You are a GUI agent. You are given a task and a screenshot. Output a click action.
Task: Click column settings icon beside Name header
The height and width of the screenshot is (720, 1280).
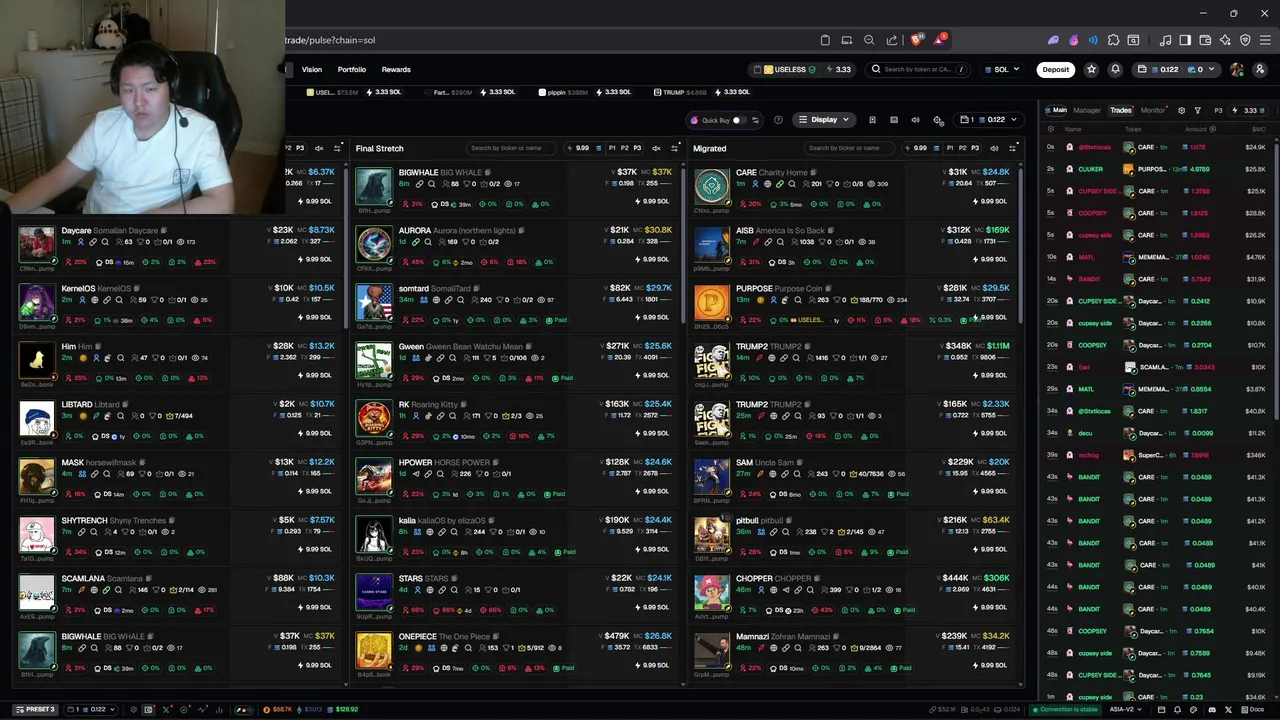pos(1050,129)
